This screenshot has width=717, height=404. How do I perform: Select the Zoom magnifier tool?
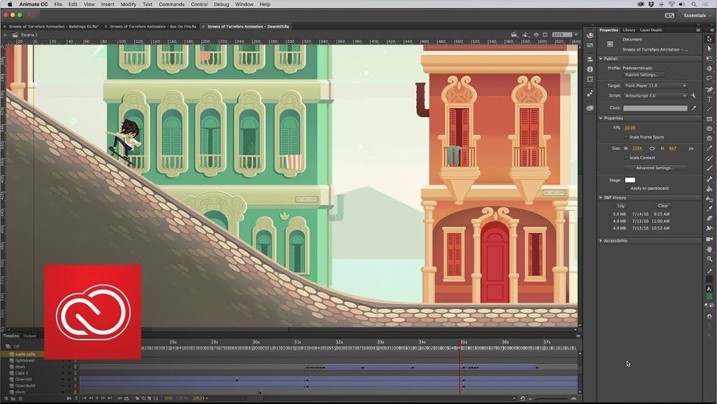point(709,259)
